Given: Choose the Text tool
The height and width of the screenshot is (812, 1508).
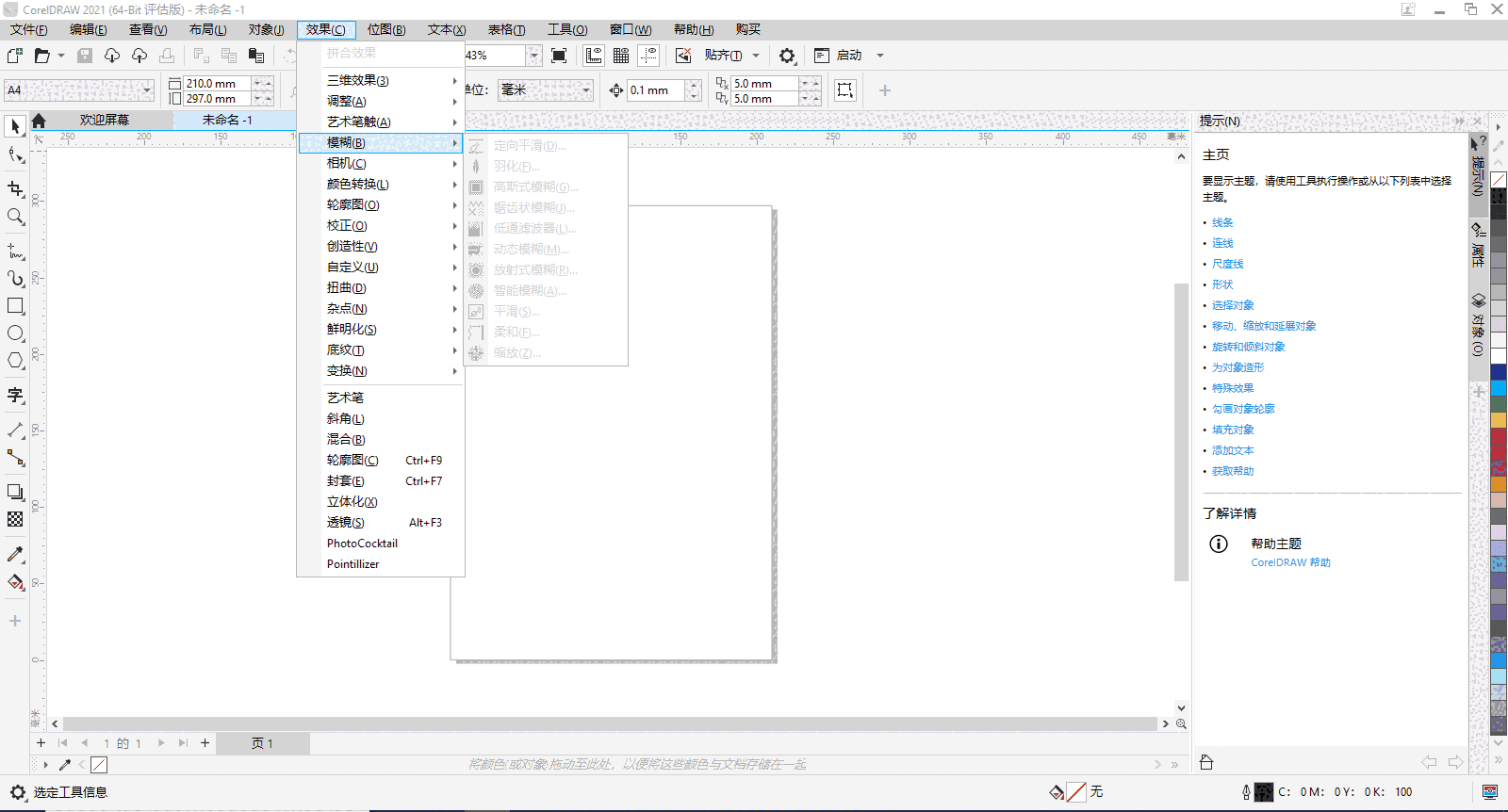Looking at the screenshot, I should click(15, 395).
